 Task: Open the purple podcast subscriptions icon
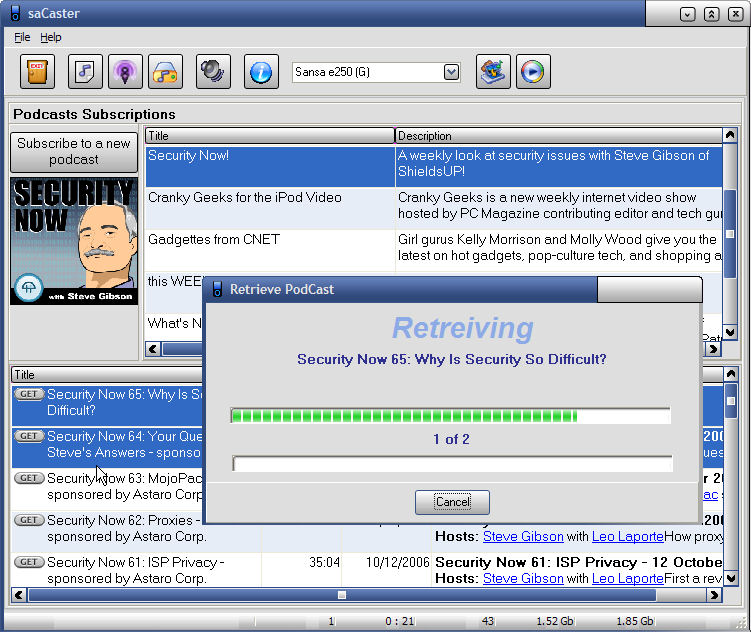(x=125, y=72)
